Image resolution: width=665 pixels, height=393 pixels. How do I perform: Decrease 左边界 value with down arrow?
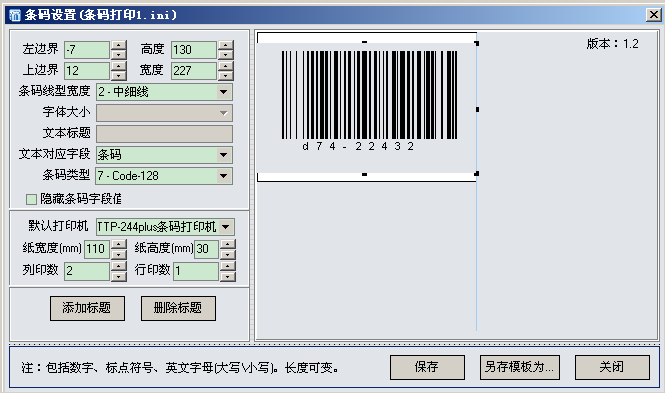(x=119, y=54)
